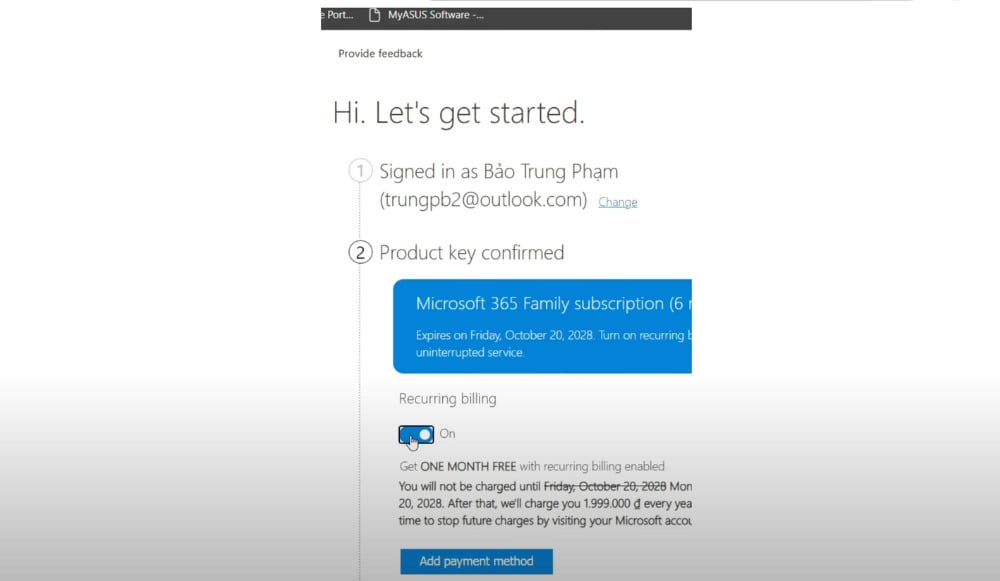Click the step 2 circle number icon
The width and height of the screenshot is (1000, 581).
(x=360, y=252)
